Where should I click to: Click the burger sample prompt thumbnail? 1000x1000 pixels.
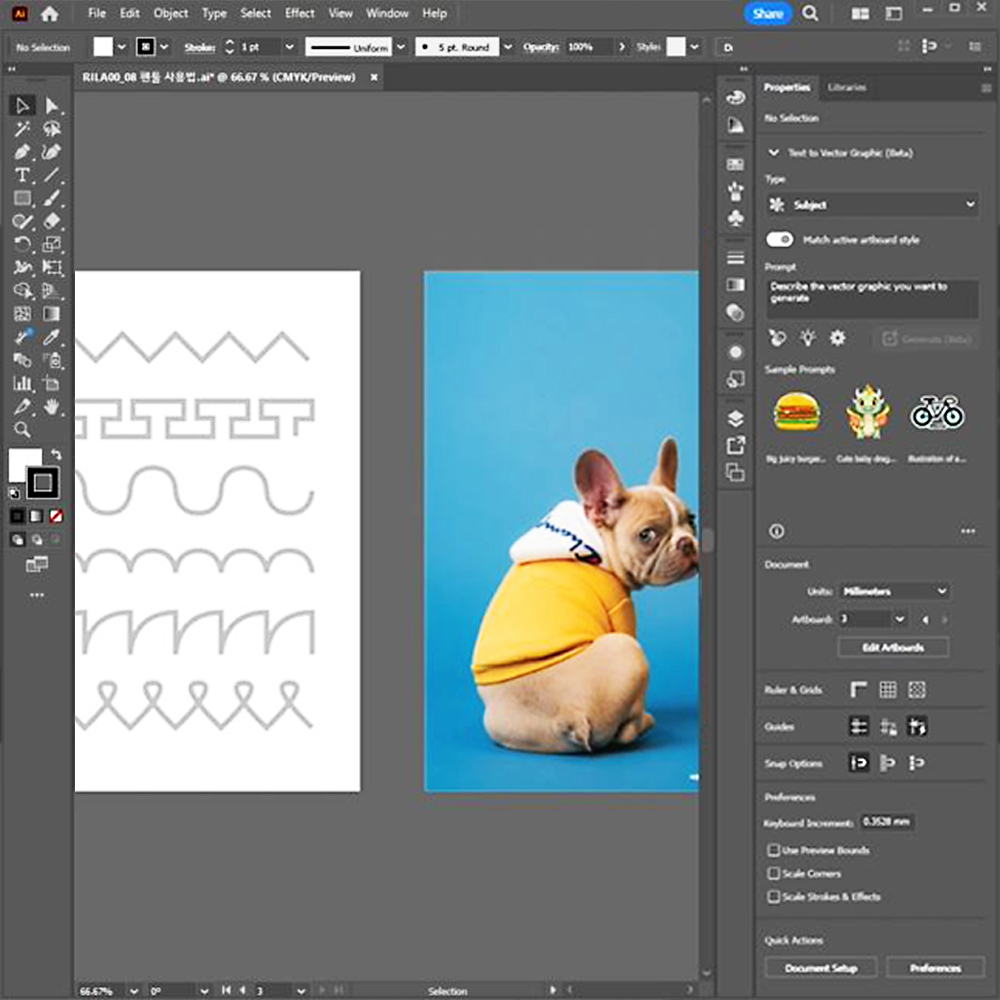pos(797,411)
